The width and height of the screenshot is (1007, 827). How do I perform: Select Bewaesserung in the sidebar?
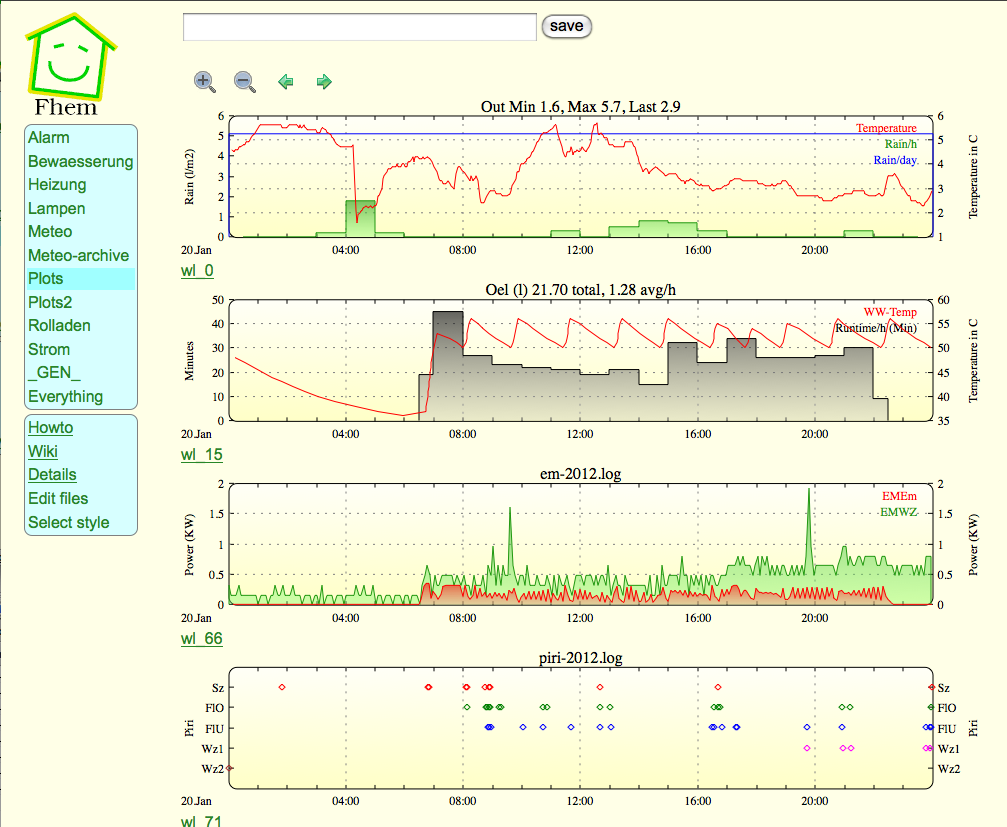coord(80,161)
